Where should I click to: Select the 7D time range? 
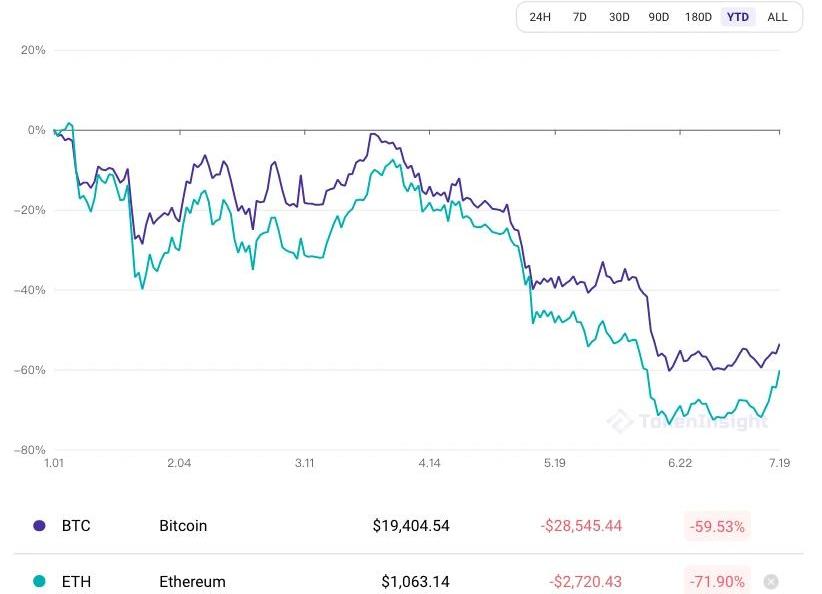click(580, 17)
